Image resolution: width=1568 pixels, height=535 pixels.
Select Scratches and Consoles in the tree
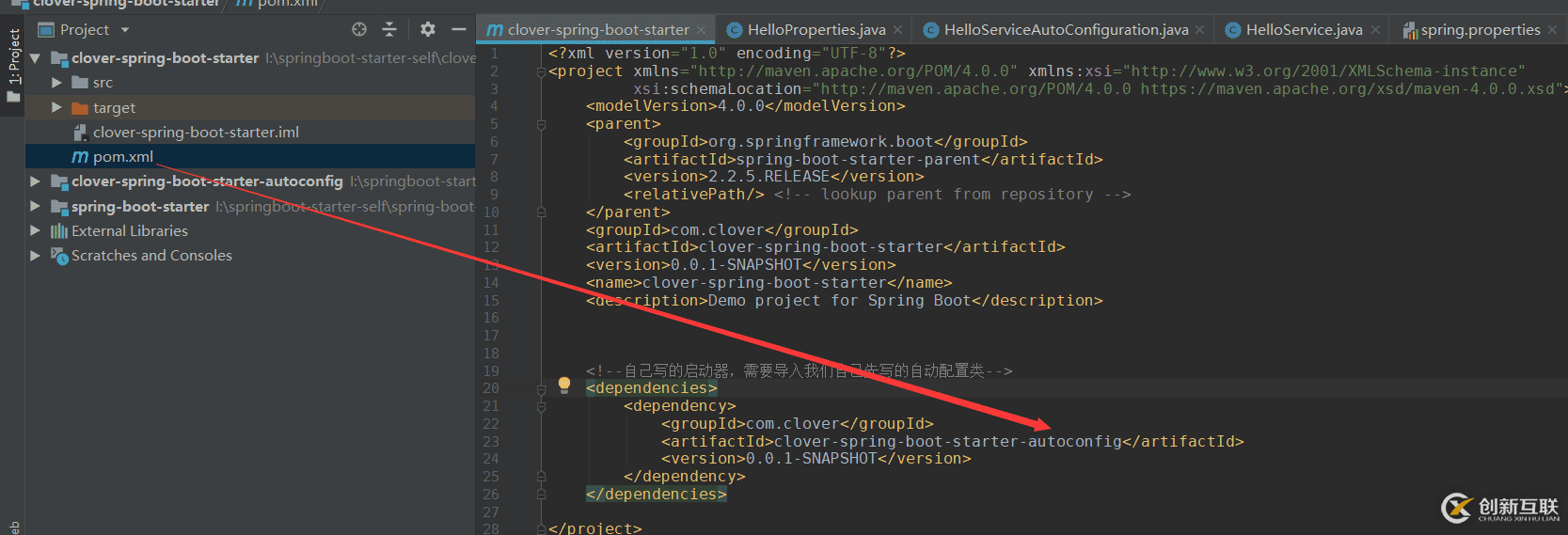click(x=250, y=255)
